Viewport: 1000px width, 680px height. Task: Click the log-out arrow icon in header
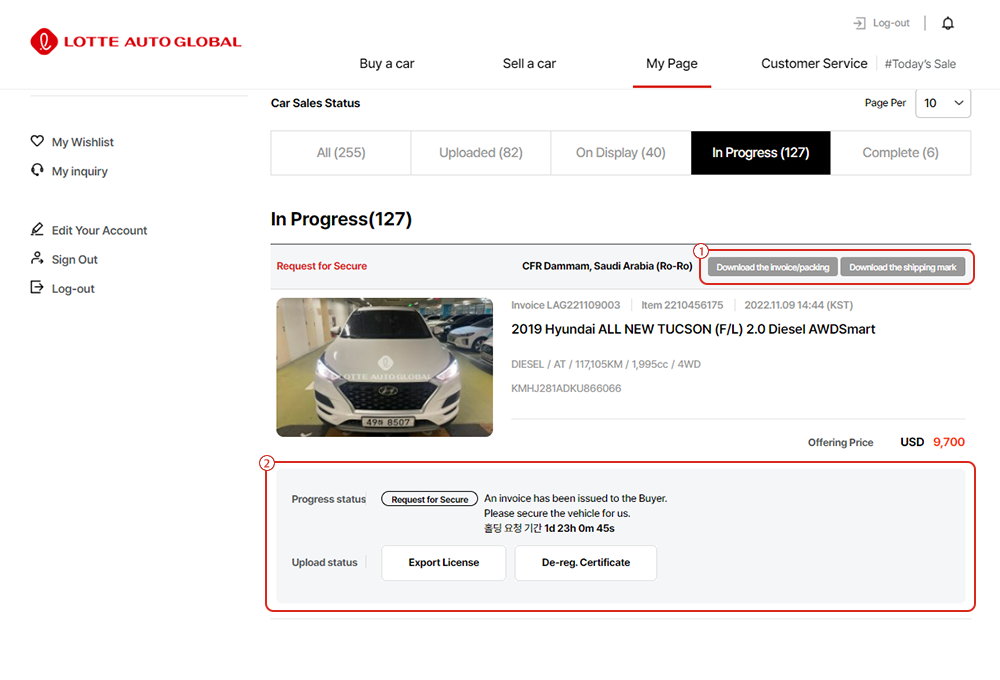point(859,24)
